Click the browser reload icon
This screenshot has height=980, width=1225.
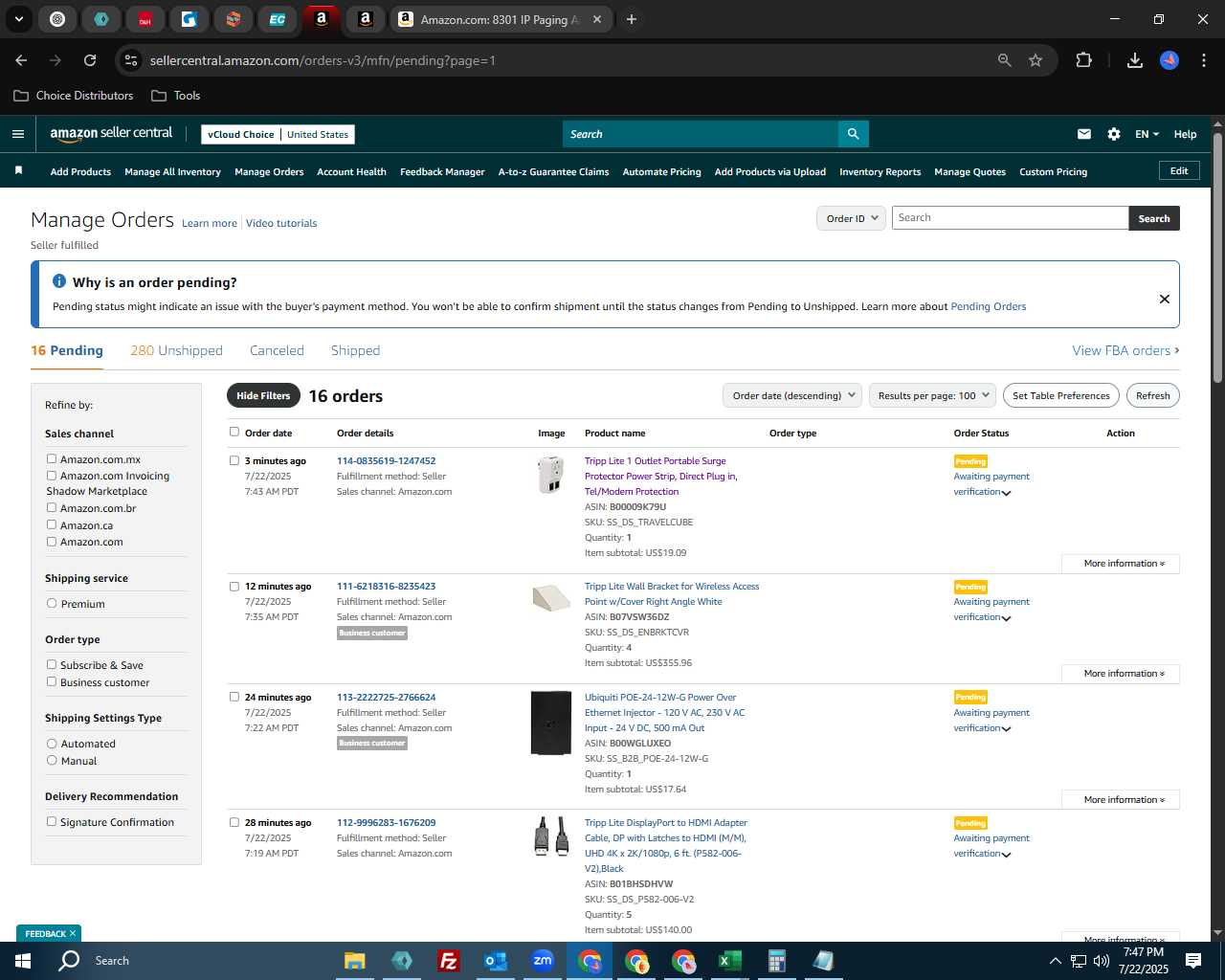point(90,60)
